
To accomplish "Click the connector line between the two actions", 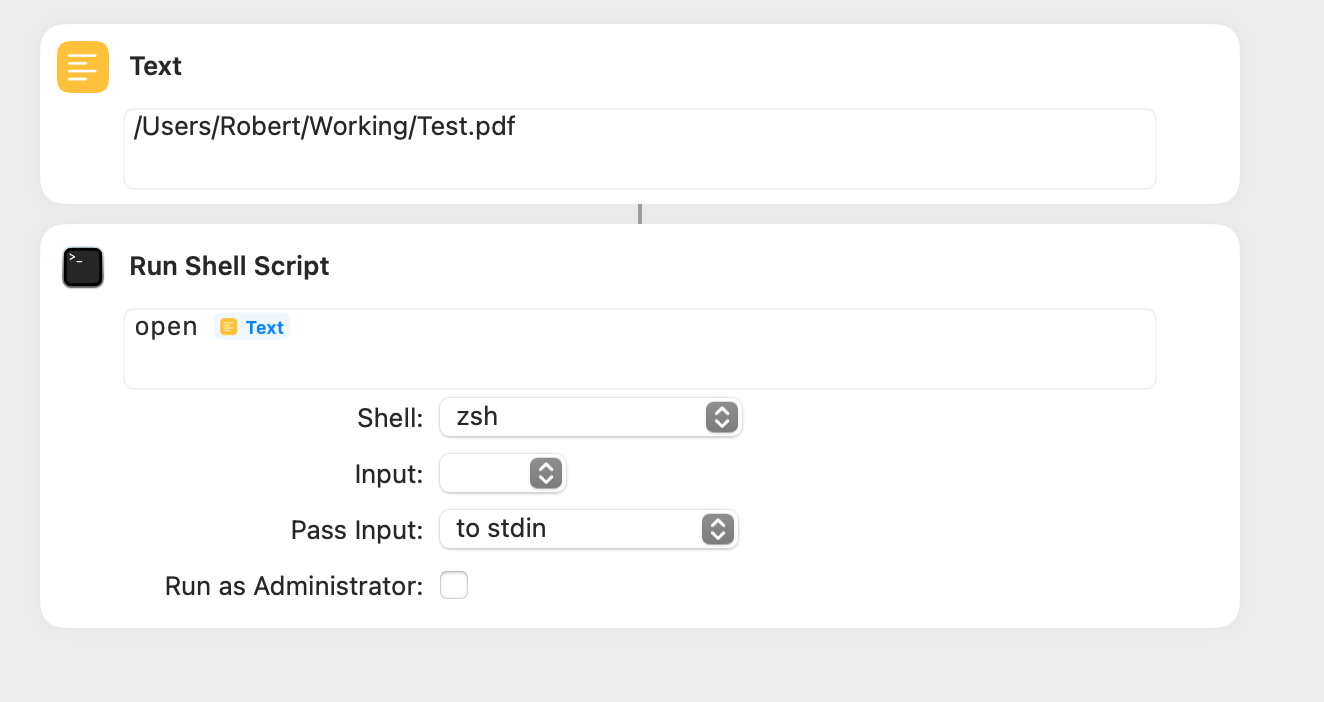I will tap(640, 214).
